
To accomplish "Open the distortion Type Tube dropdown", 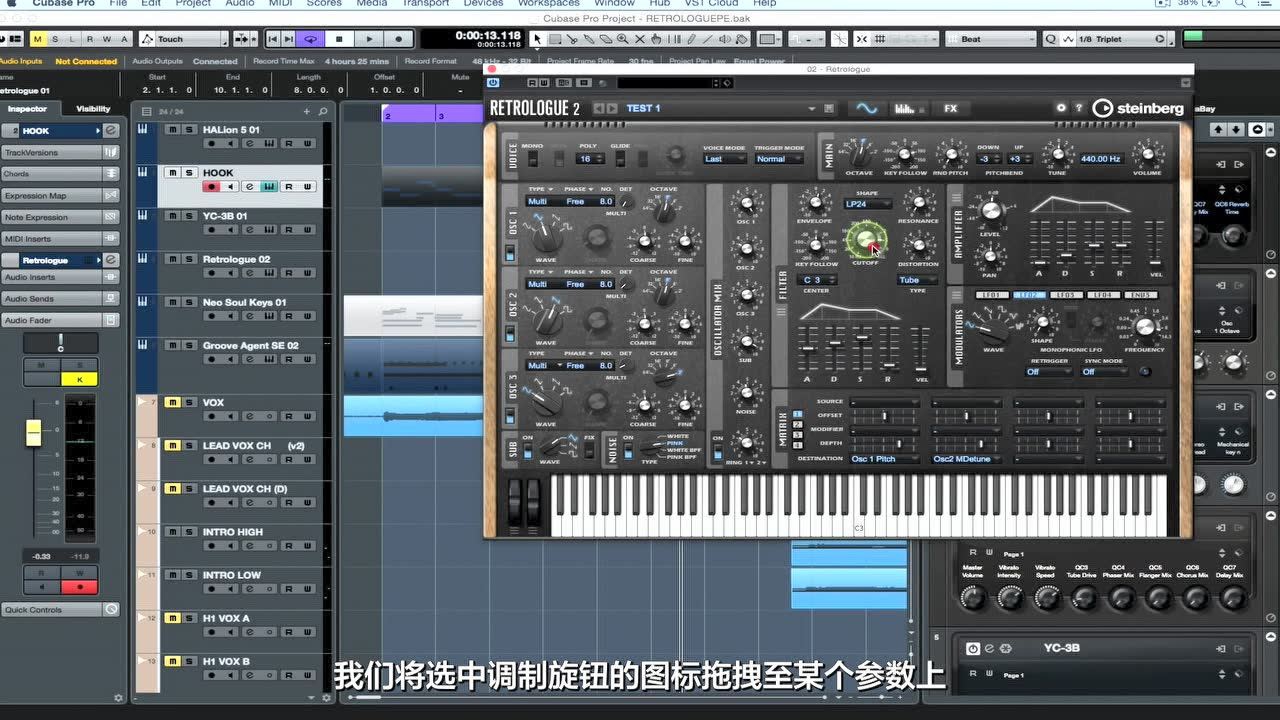I will [x=917, y=280].
